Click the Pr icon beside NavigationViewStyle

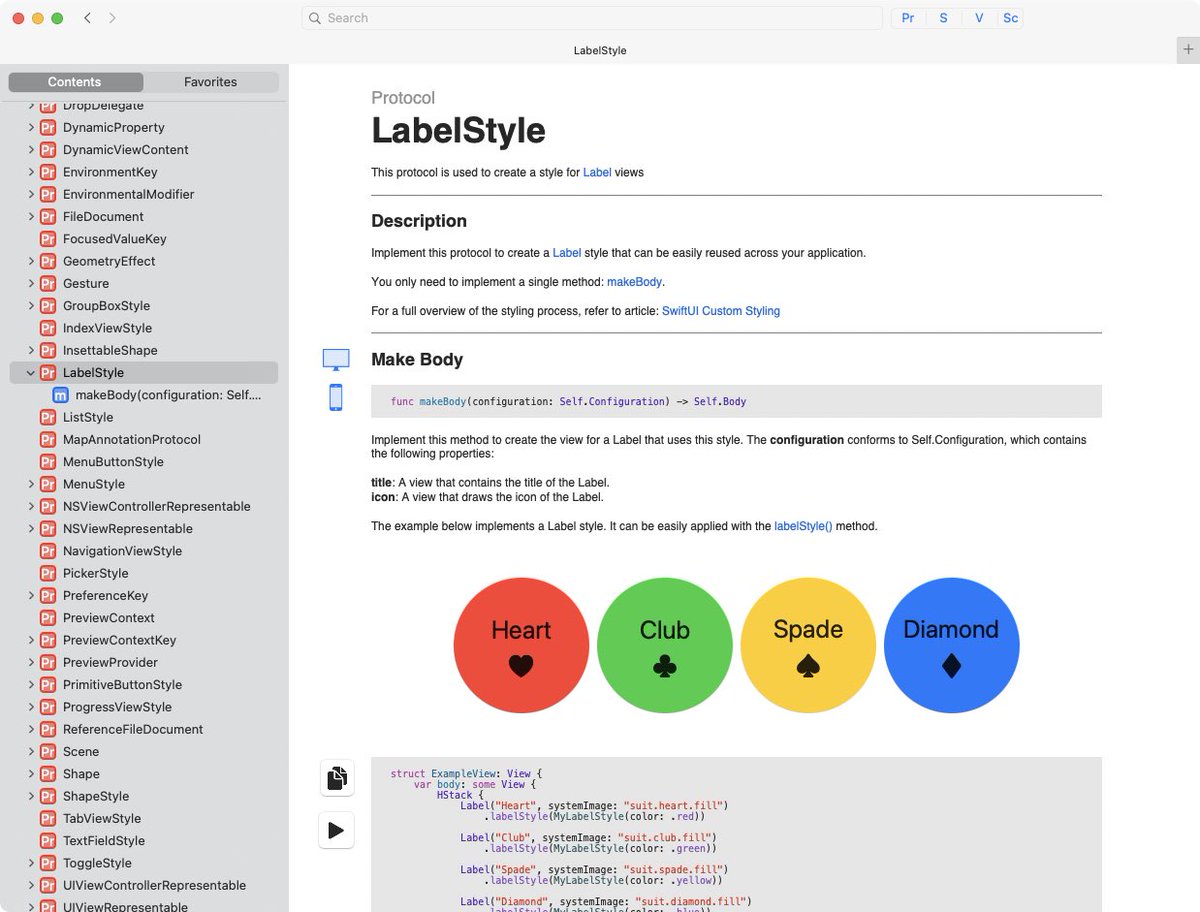click(47, 551)
